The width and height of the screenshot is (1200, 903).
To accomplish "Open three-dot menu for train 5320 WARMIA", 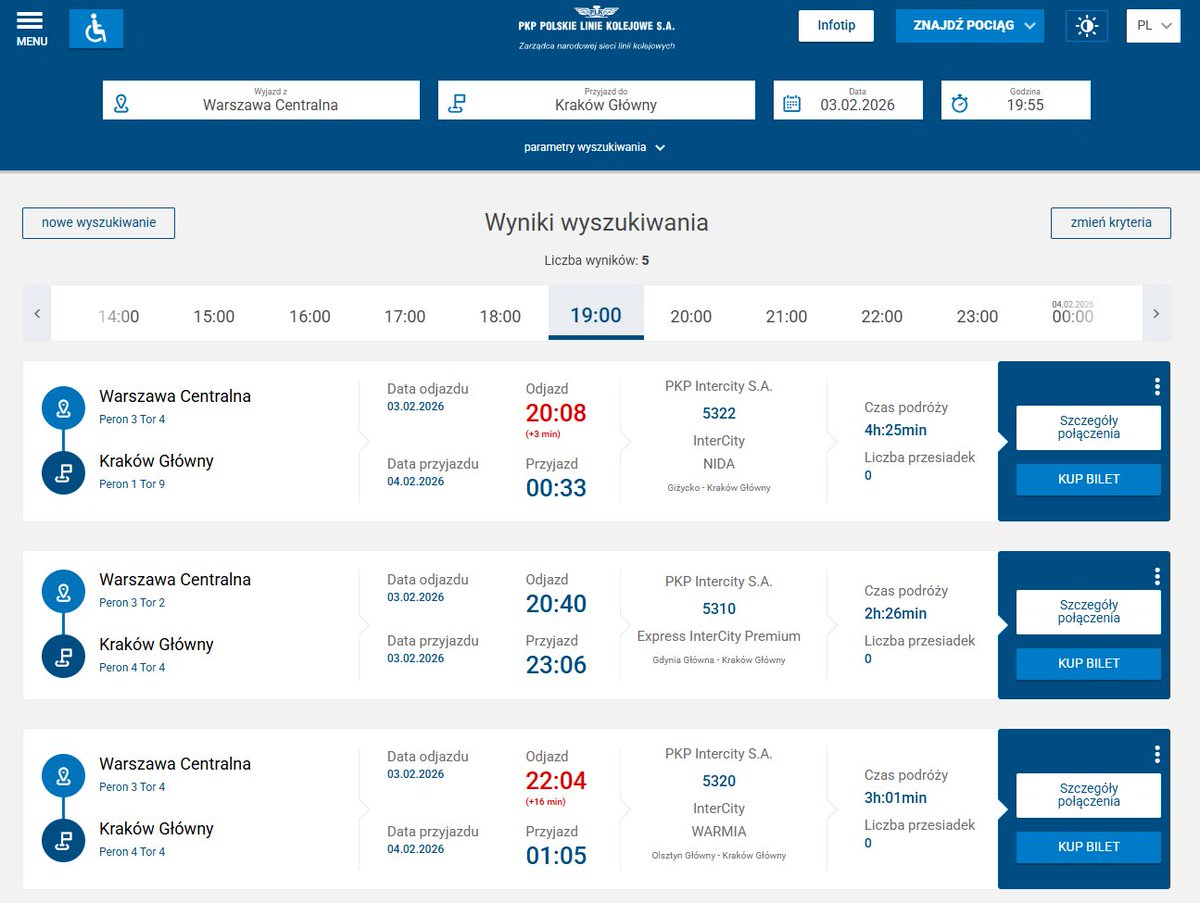I will (x=1157, y=755).
